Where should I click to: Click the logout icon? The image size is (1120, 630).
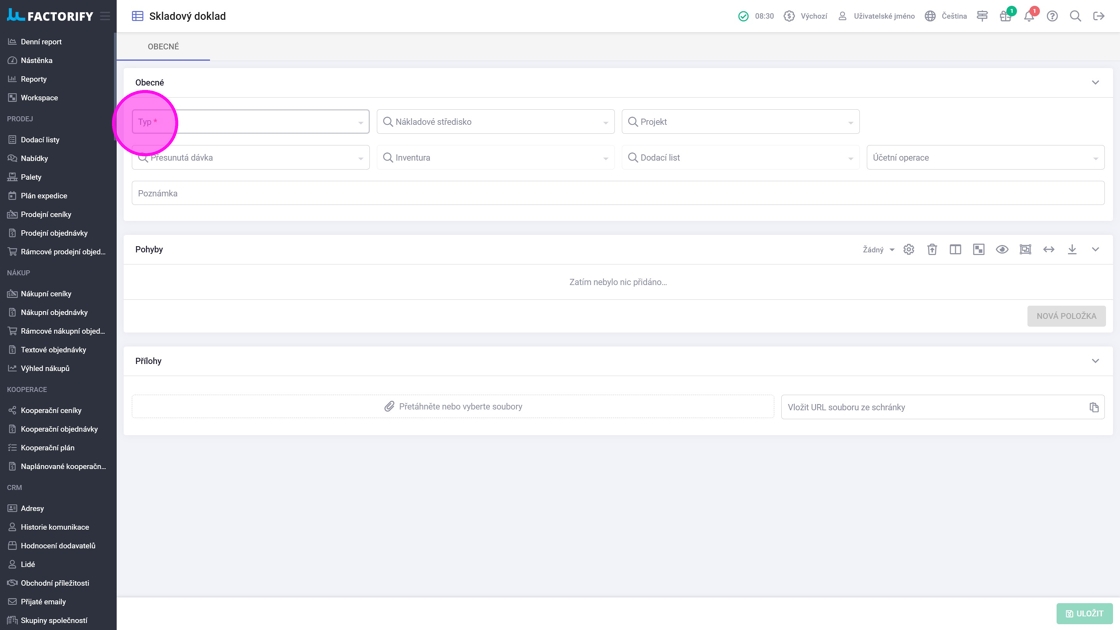point(1099,16)
